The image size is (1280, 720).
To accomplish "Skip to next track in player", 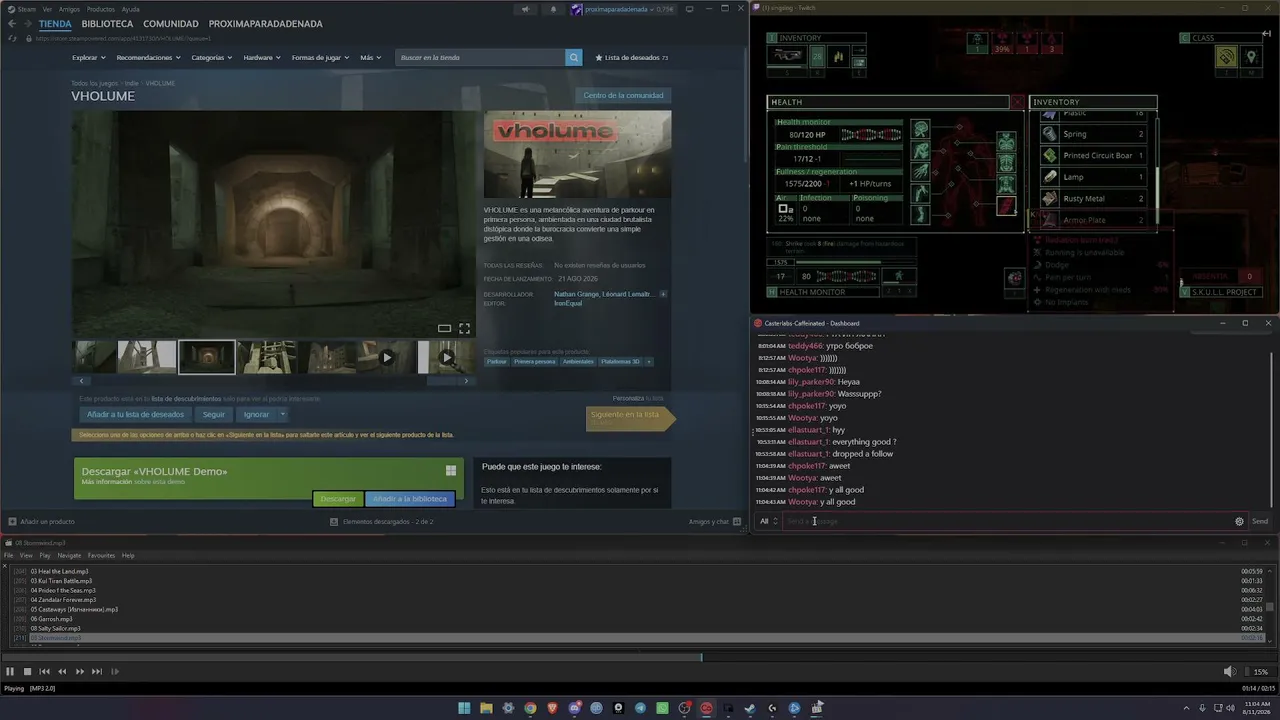I will 97,672.
